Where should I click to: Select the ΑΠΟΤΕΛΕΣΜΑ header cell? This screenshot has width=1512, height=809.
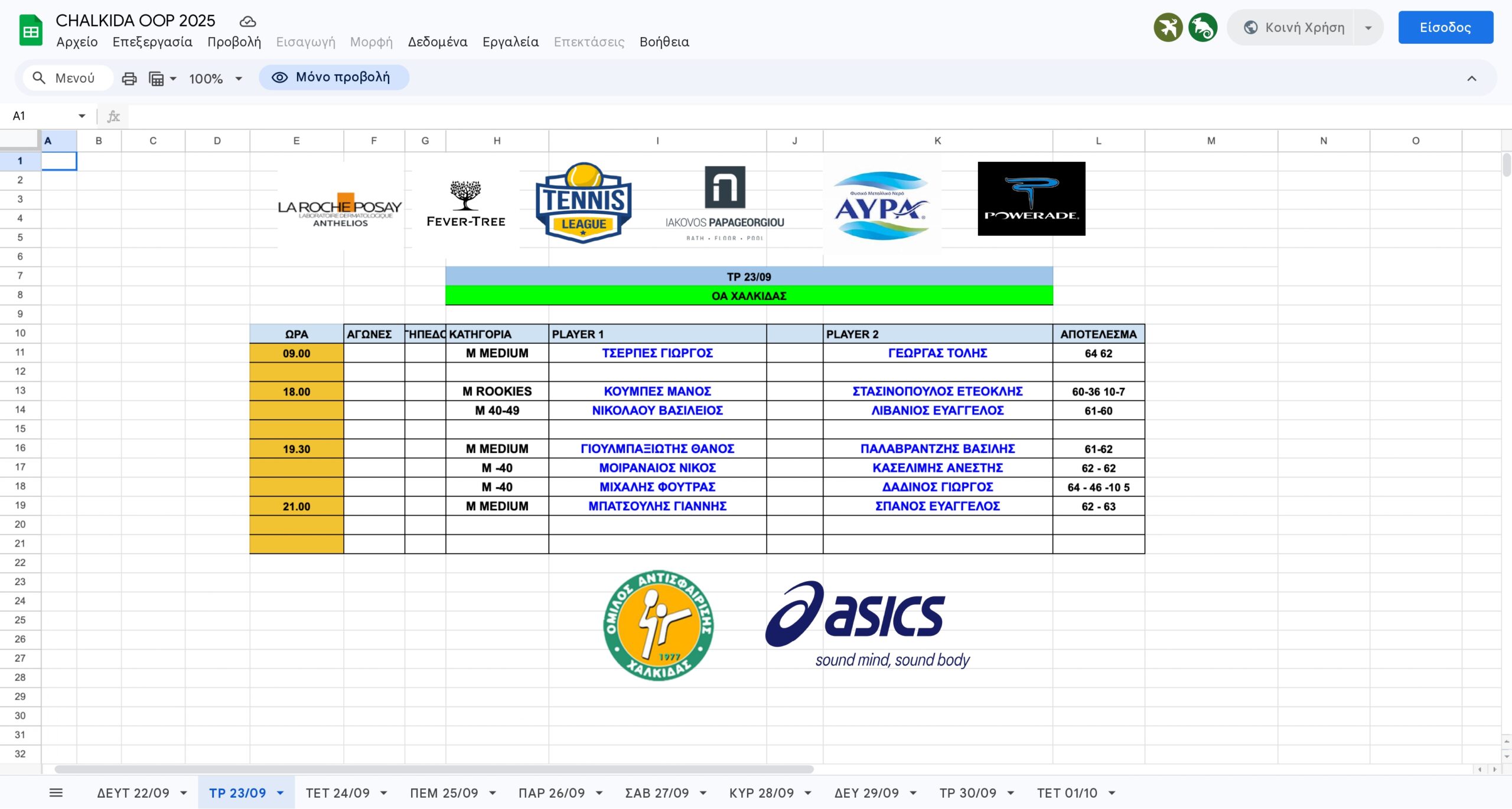[1099, 334]
